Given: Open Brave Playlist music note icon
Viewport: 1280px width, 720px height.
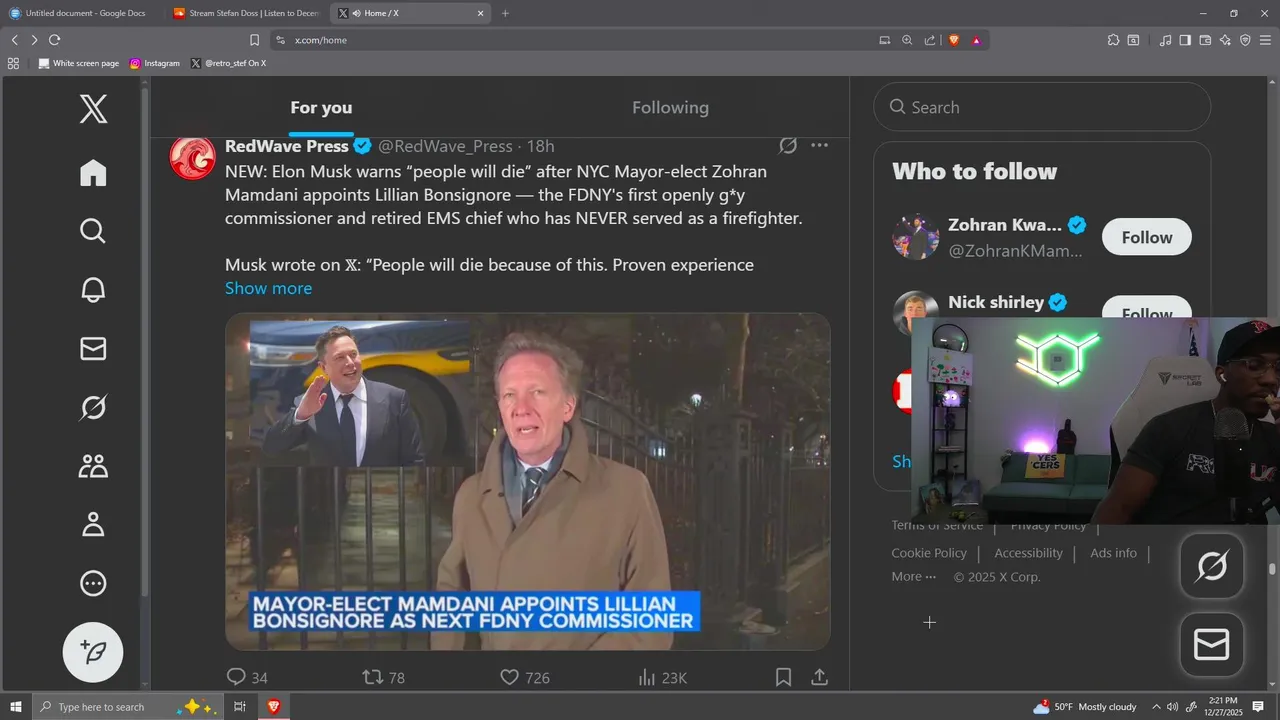Looking at the screenshot, I should [1165, 40].
